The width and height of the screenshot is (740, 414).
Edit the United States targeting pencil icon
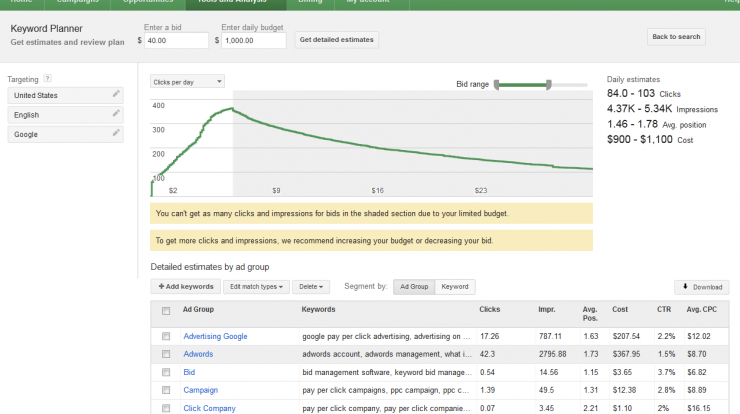tap(116, 94)
